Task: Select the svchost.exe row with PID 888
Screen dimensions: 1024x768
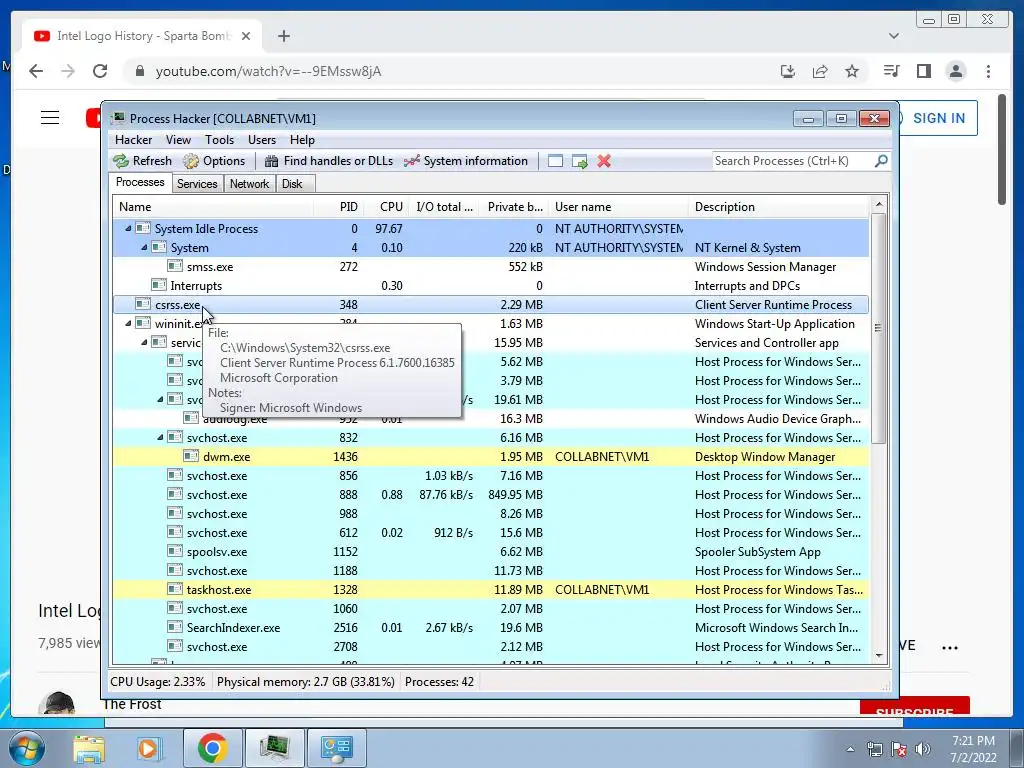Action: tap(491, 495)
